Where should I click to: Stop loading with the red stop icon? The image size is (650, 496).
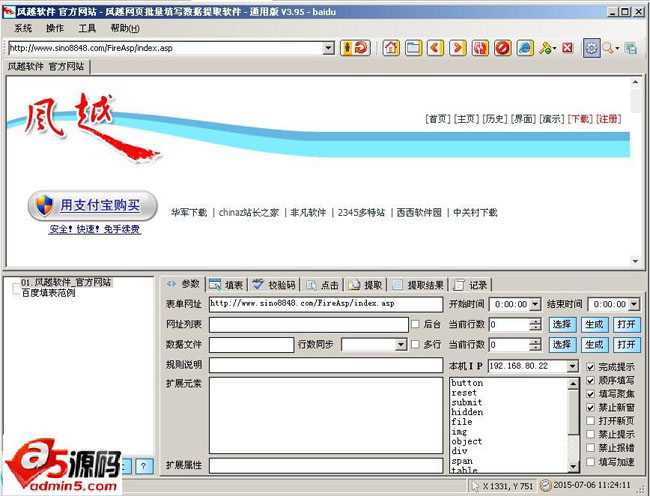pos(502,48)
